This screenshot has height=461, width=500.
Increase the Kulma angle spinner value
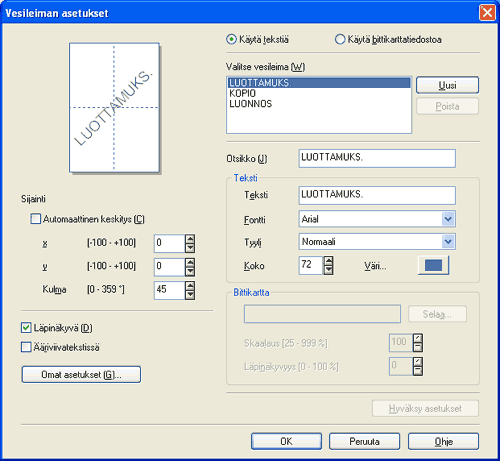click(x=190, y=286)
